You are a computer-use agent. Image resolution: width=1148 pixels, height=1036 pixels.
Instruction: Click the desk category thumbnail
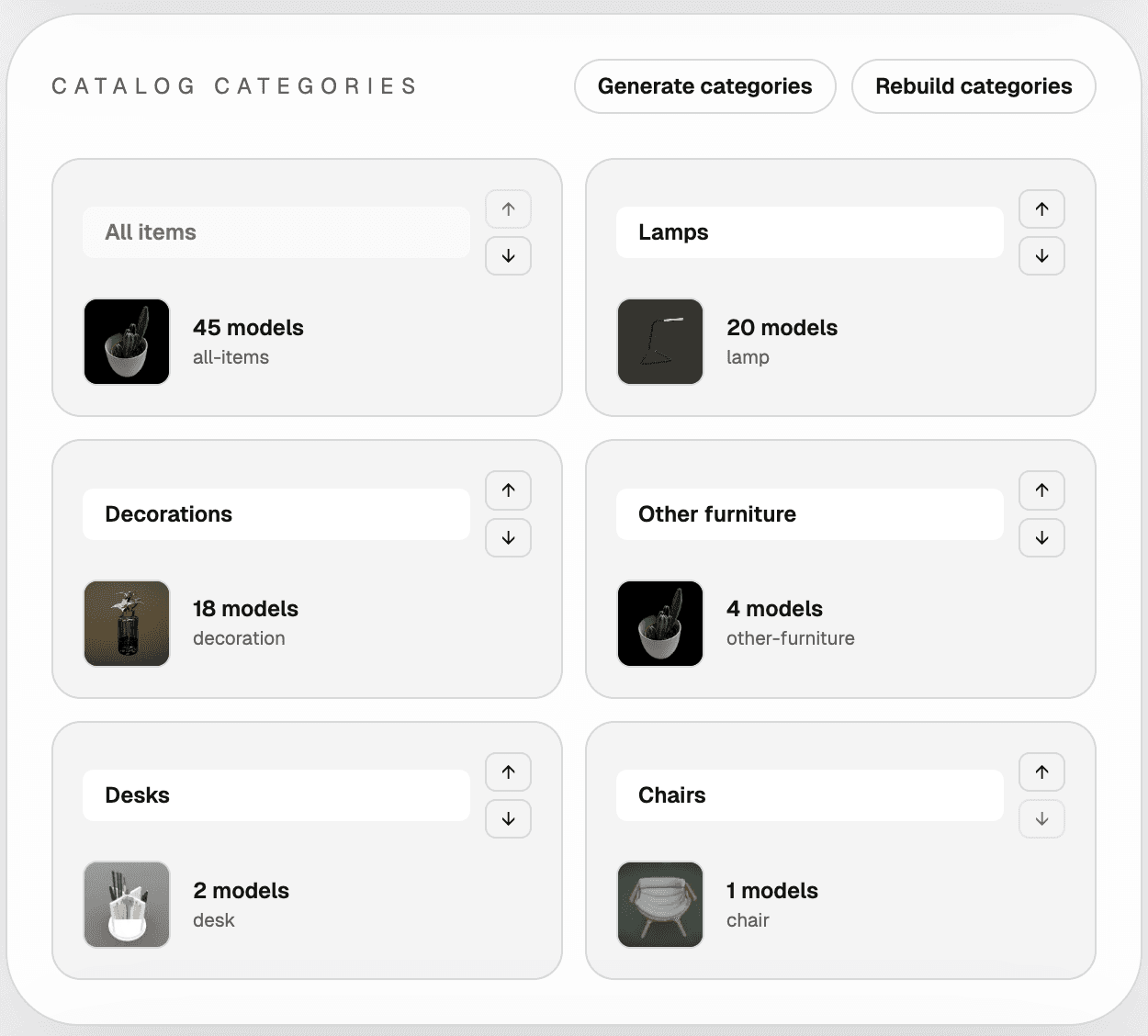coord(126,905)
